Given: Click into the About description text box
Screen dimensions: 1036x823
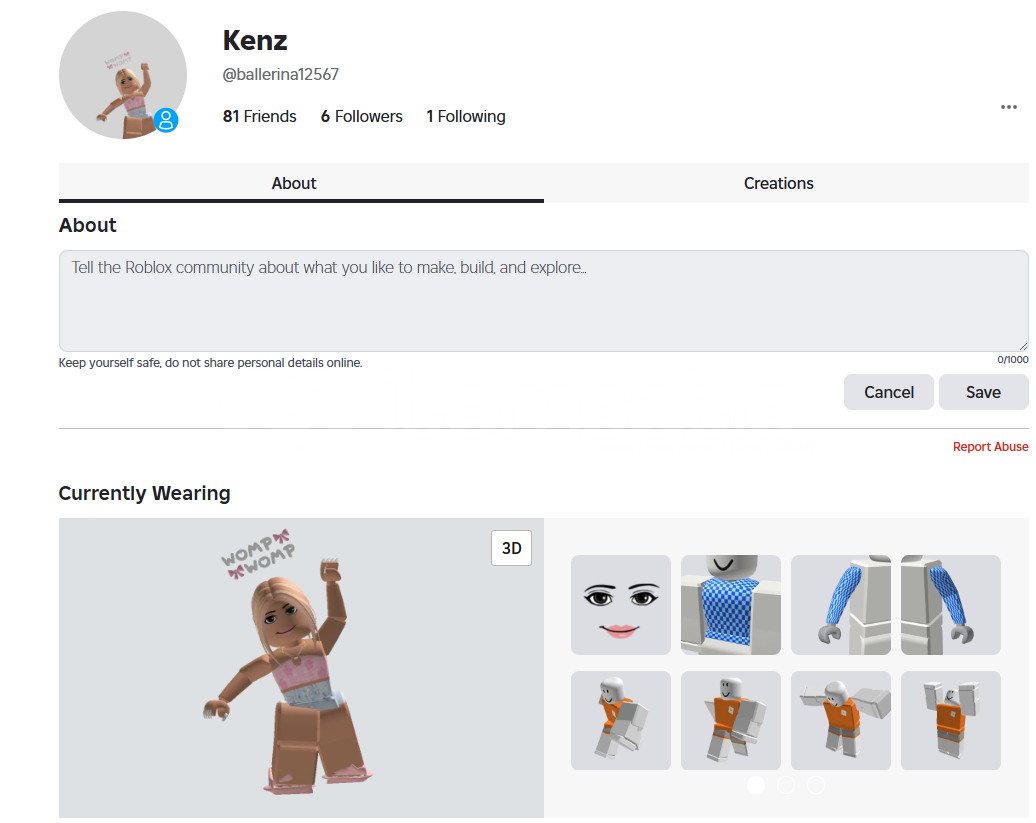Looking at the screenshot, I should [x=543, y=301].
